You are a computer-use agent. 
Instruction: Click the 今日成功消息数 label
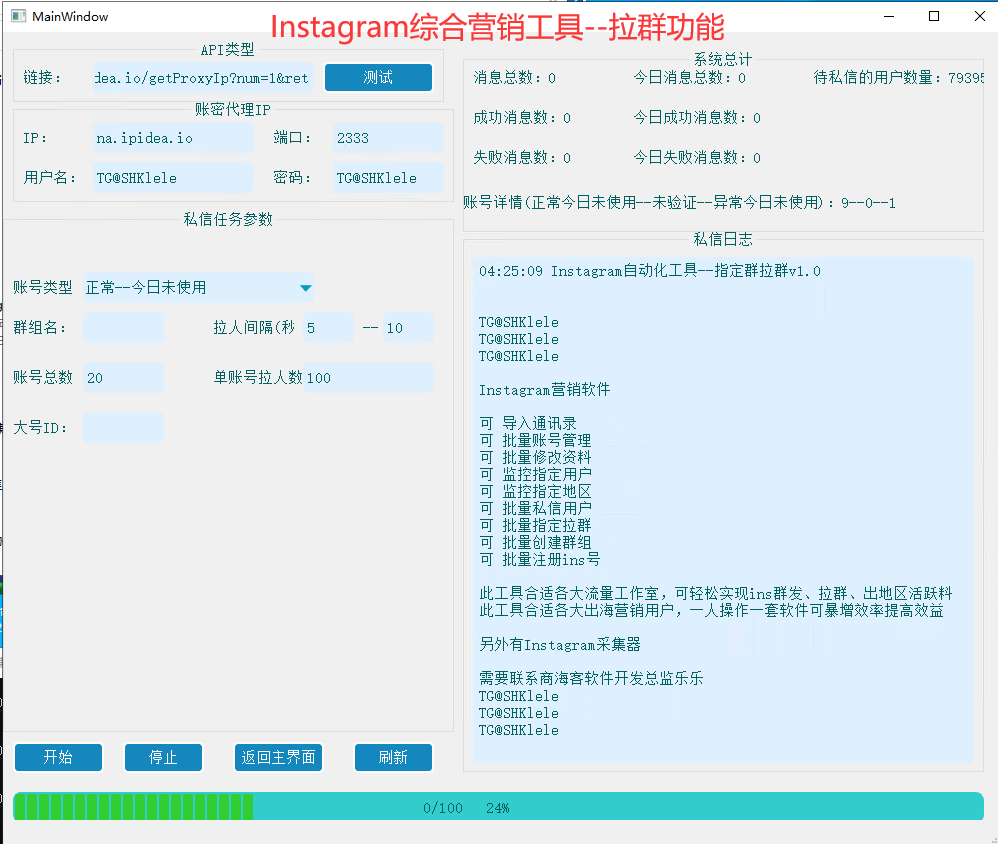[697, 118]
